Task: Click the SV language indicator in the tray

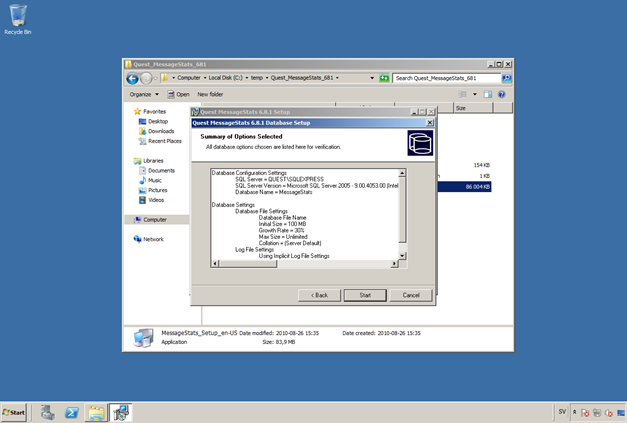Action: click(562, 412)
